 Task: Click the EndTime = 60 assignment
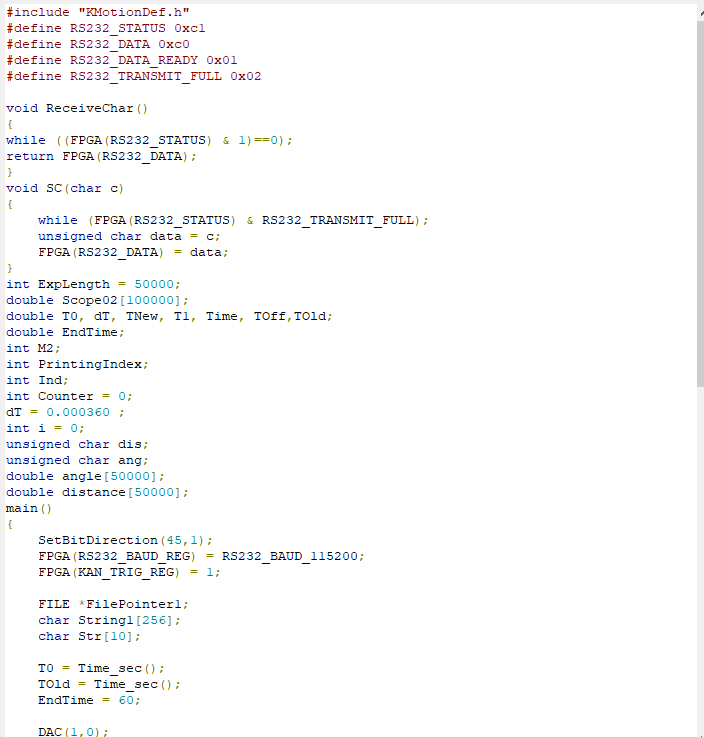tap(88, 700)
